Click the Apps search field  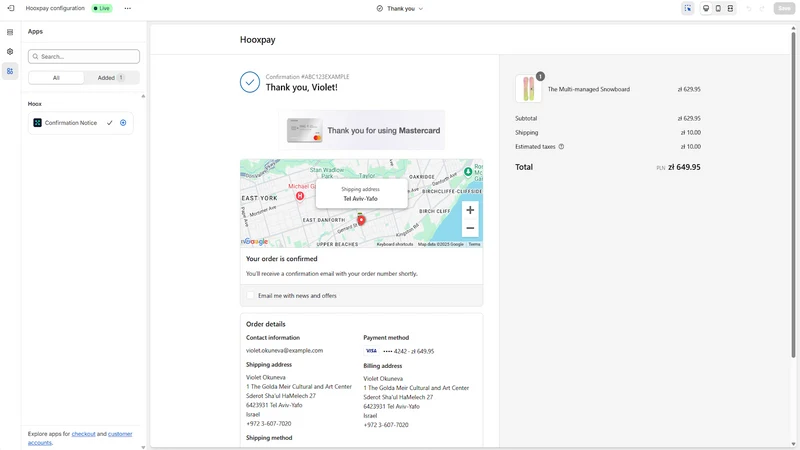(x=84, y=57)
